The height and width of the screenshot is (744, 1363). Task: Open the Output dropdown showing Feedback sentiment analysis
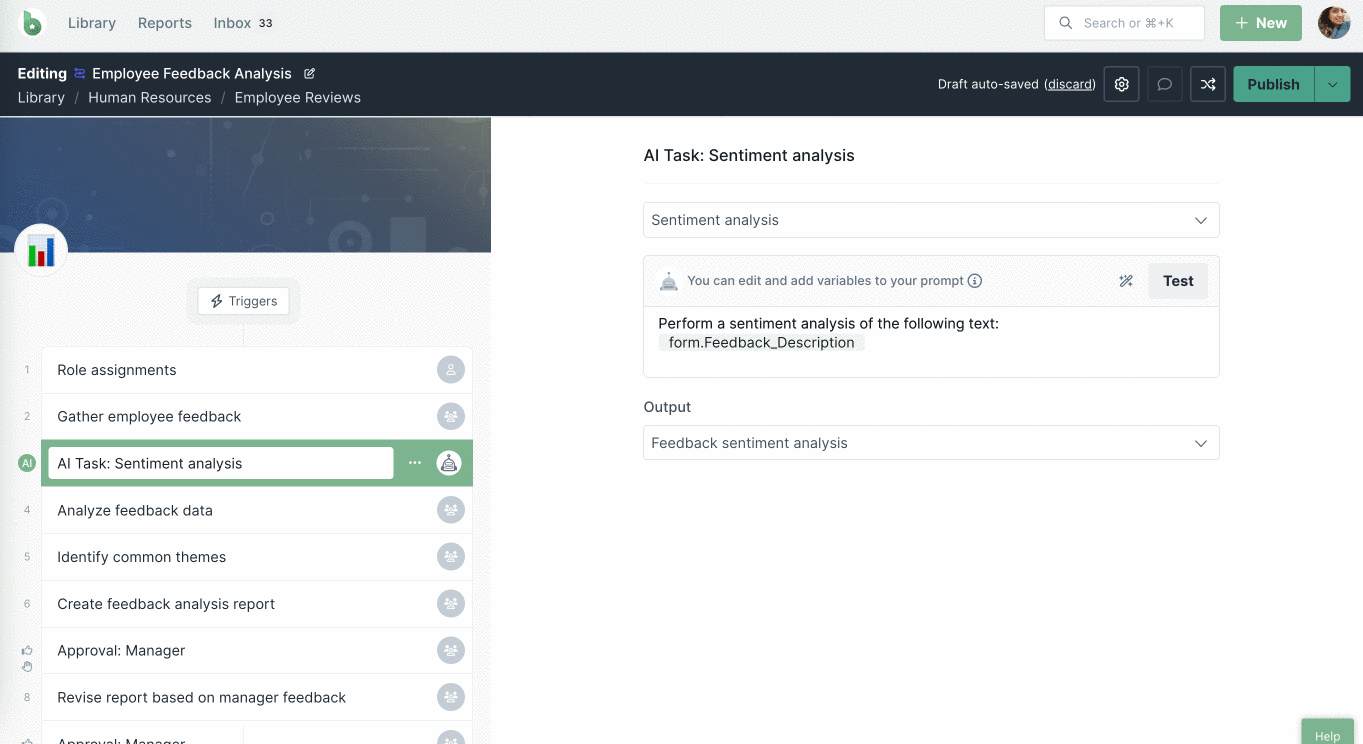pyautogui.click(x=931, y=442)
